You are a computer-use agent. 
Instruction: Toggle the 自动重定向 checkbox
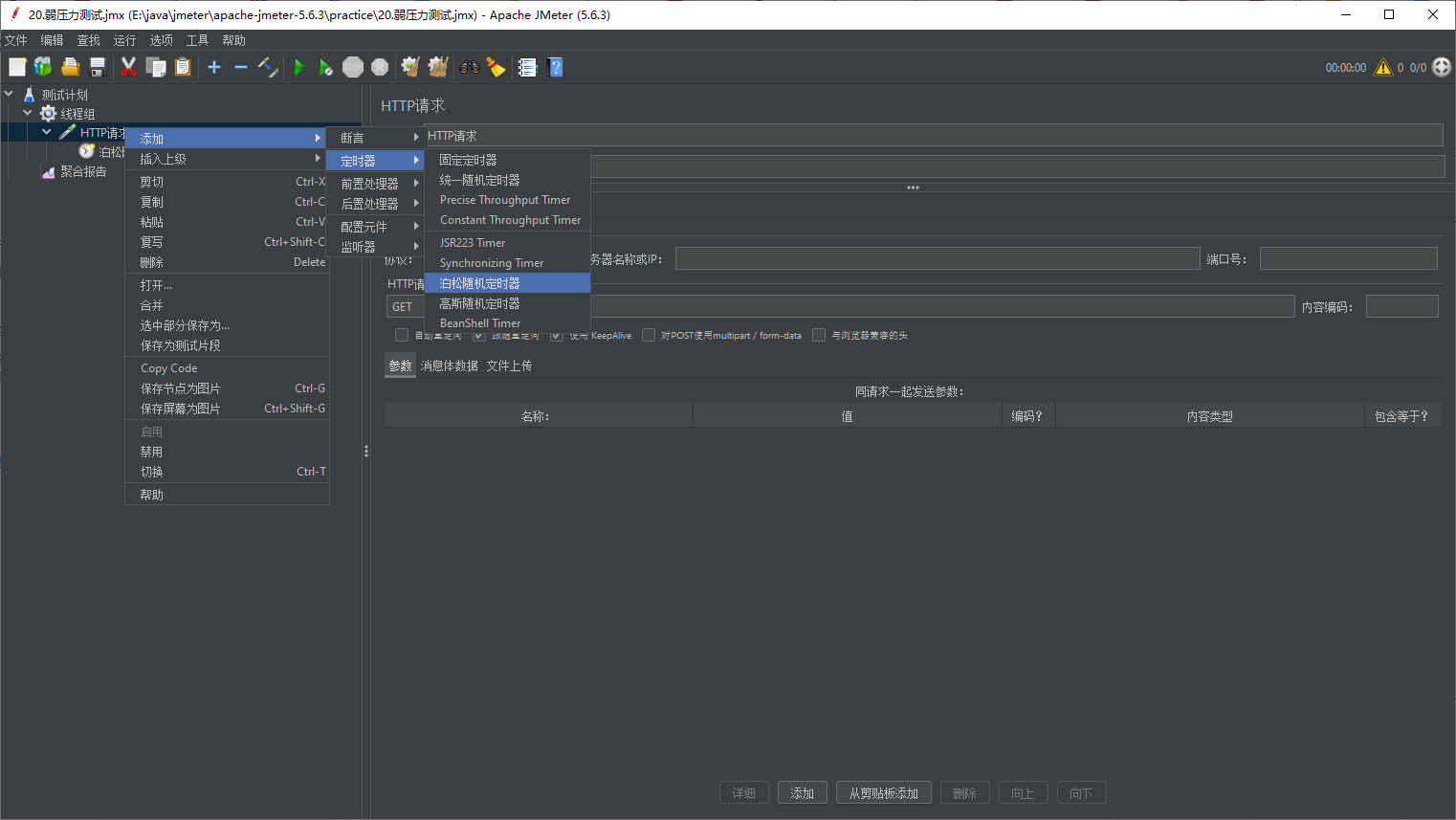[x=402, y=335]
